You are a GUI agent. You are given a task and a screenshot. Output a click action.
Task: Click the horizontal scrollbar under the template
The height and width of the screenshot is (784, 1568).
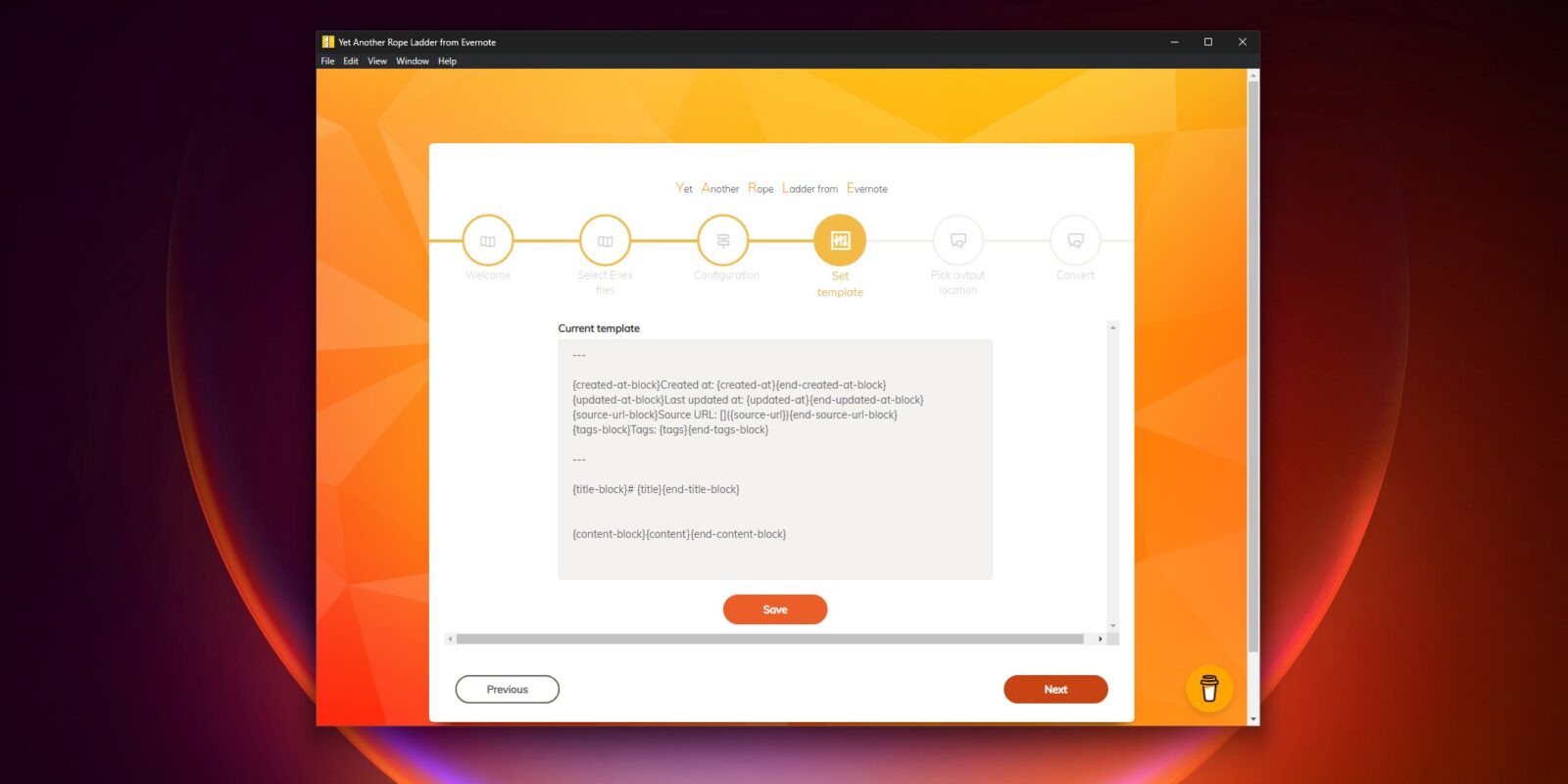(x=769, y=639)
